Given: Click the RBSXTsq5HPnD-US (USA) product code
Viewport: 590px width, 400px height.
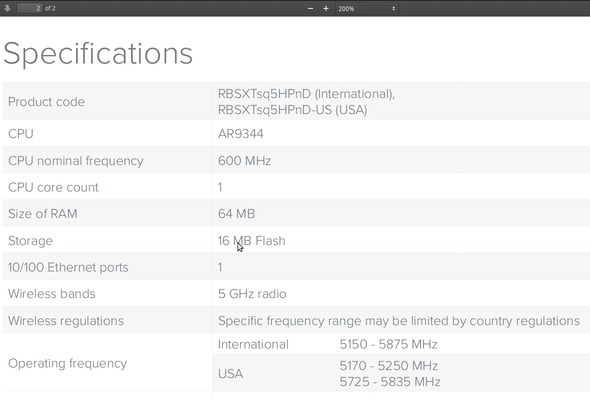Looking at the screenshot, I should (292, 110).
